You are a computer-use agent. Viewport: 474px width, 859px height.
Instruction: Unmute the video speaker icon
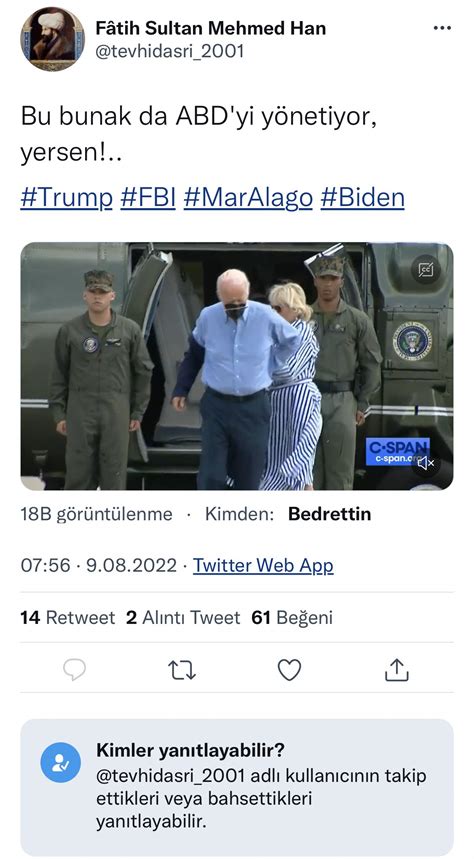point(426,463)
